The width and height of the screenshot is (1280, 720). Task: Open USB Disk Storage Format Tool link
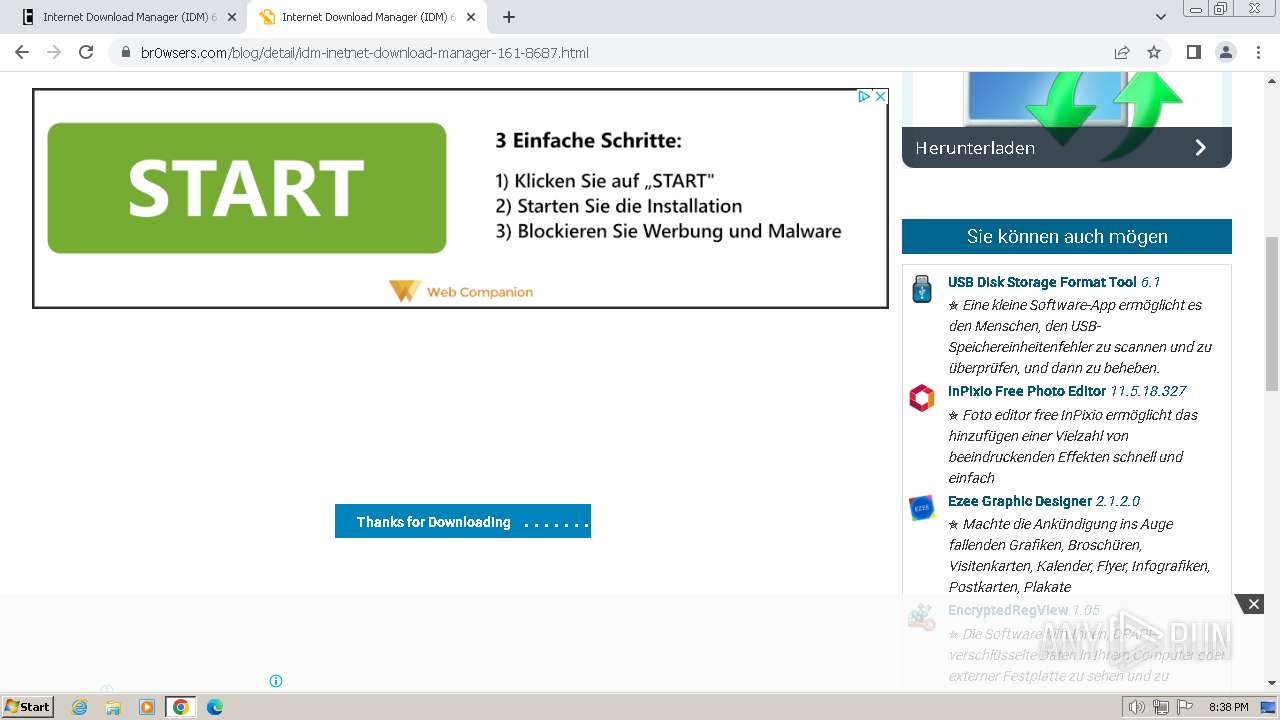pos(1042,282)
